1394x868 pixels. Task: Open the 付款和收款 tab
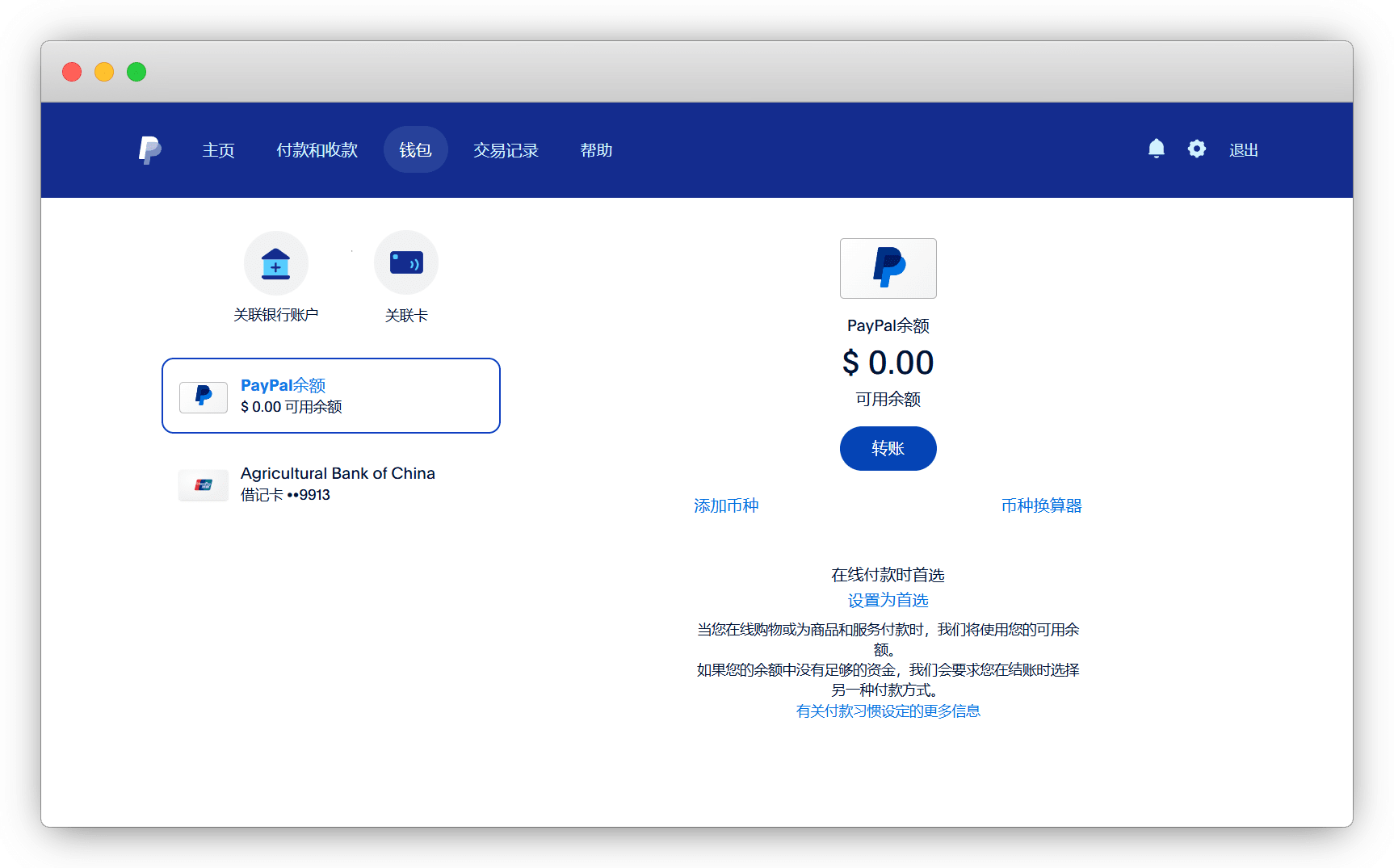[x=317, y=150]
